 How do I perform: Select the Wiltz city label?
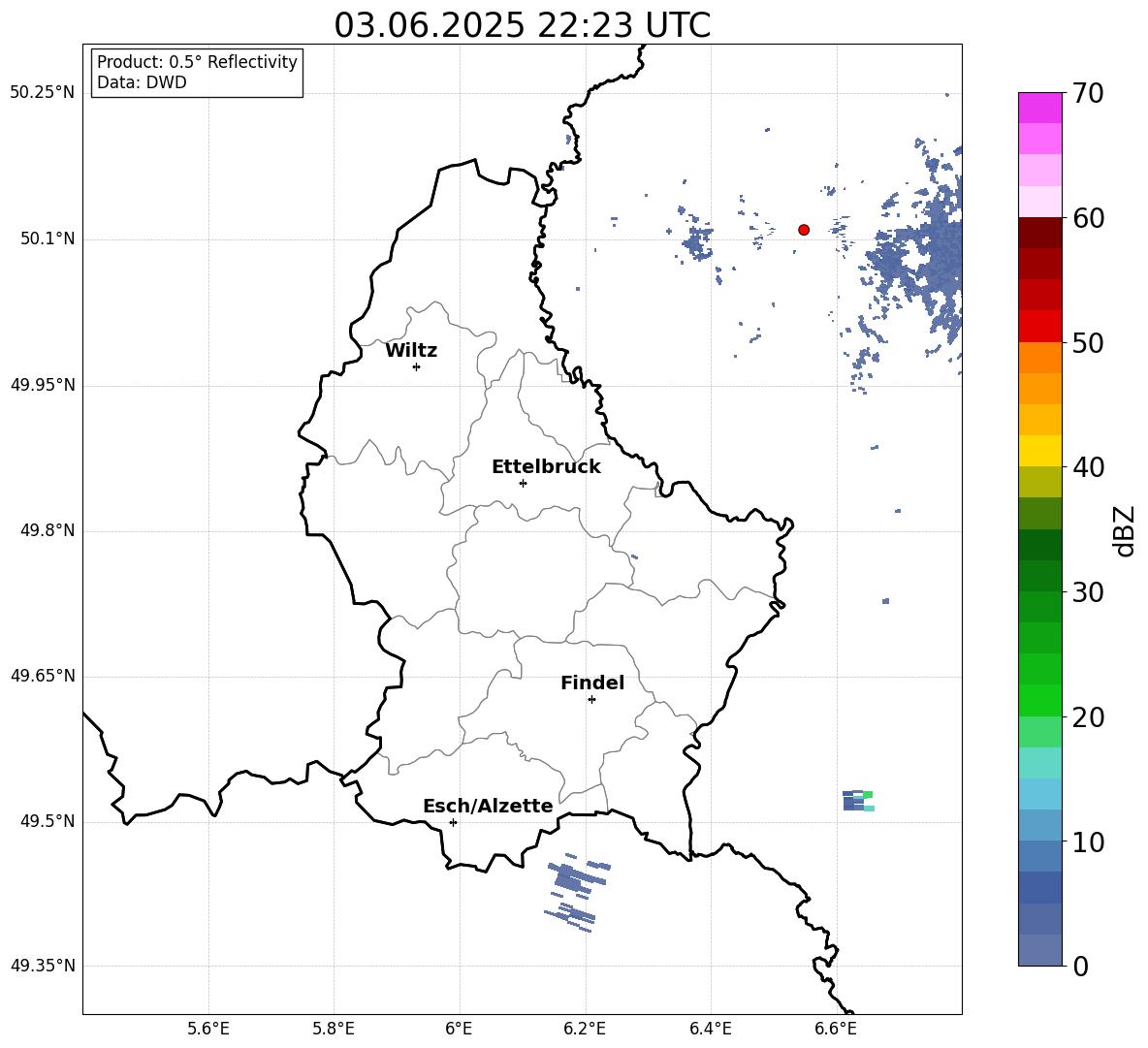tap(411, 351)
